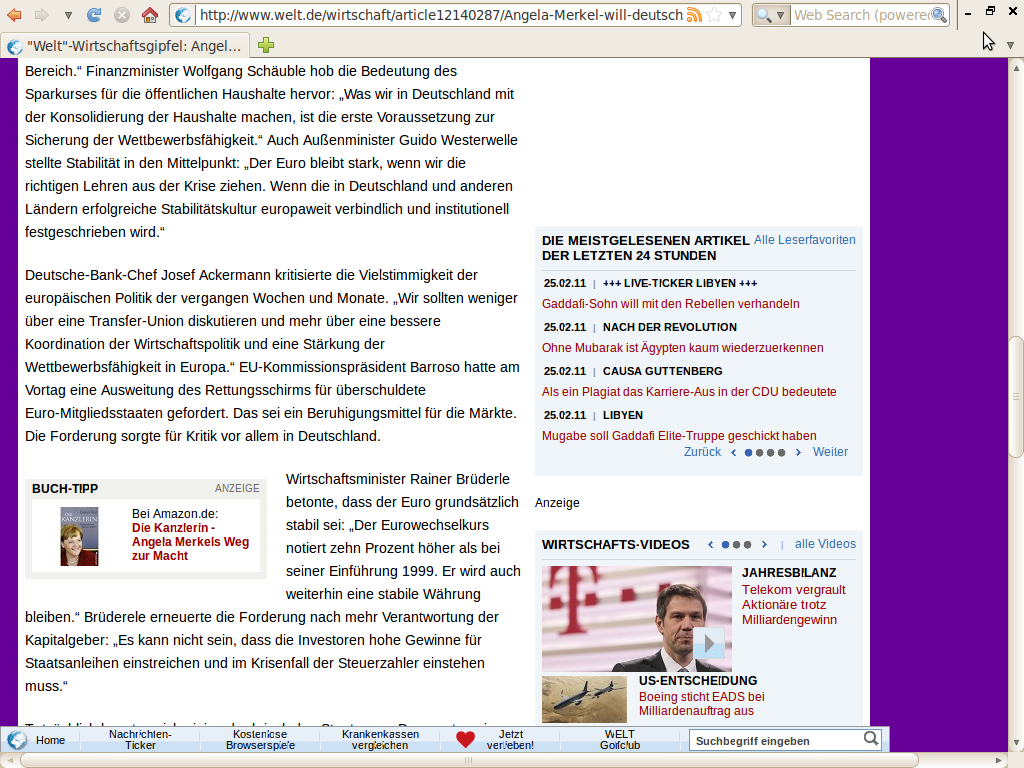
Task: Click previous chevron in Wirtschafts-Videos
Action: click(x=711, y=545)
